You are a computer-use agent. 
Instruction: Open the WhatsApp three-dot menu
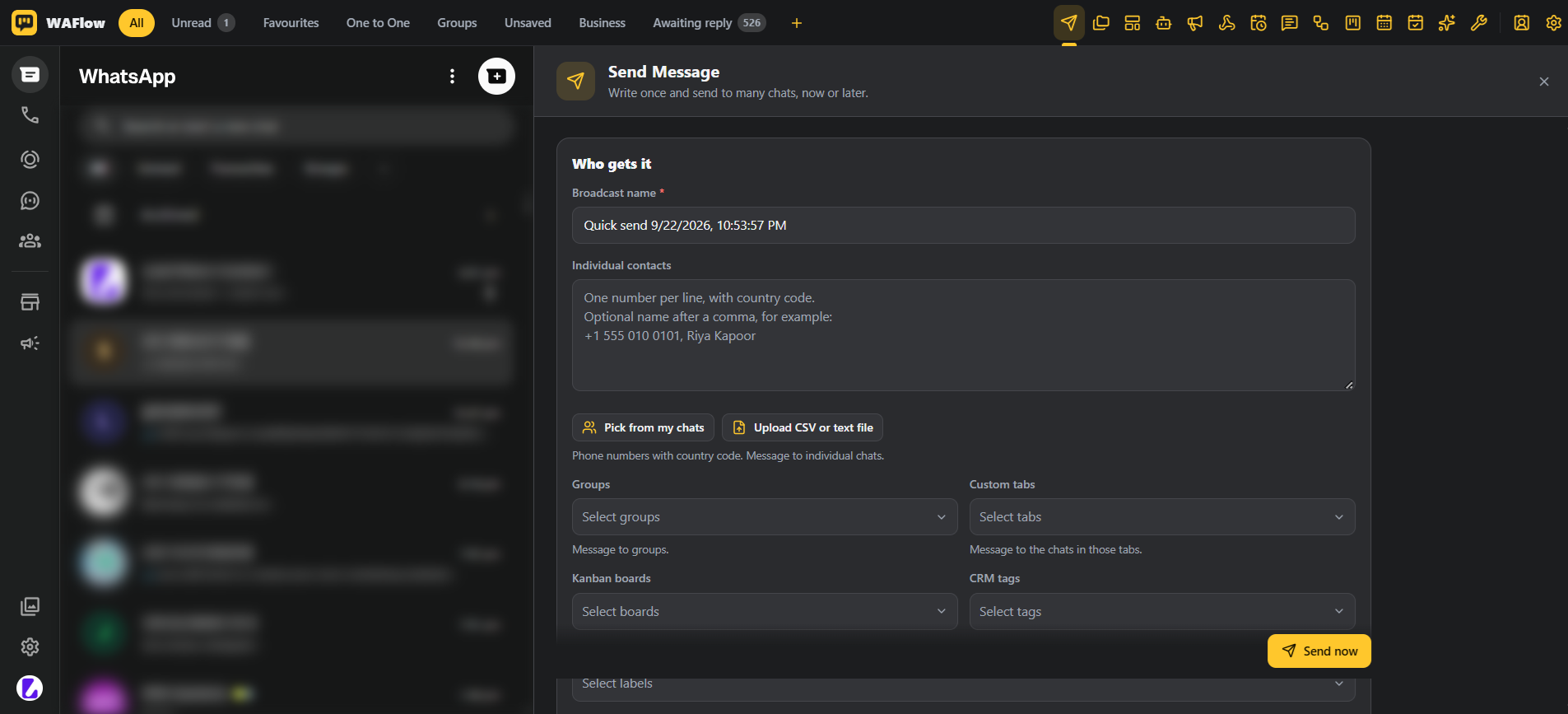[x=452, y=76]
